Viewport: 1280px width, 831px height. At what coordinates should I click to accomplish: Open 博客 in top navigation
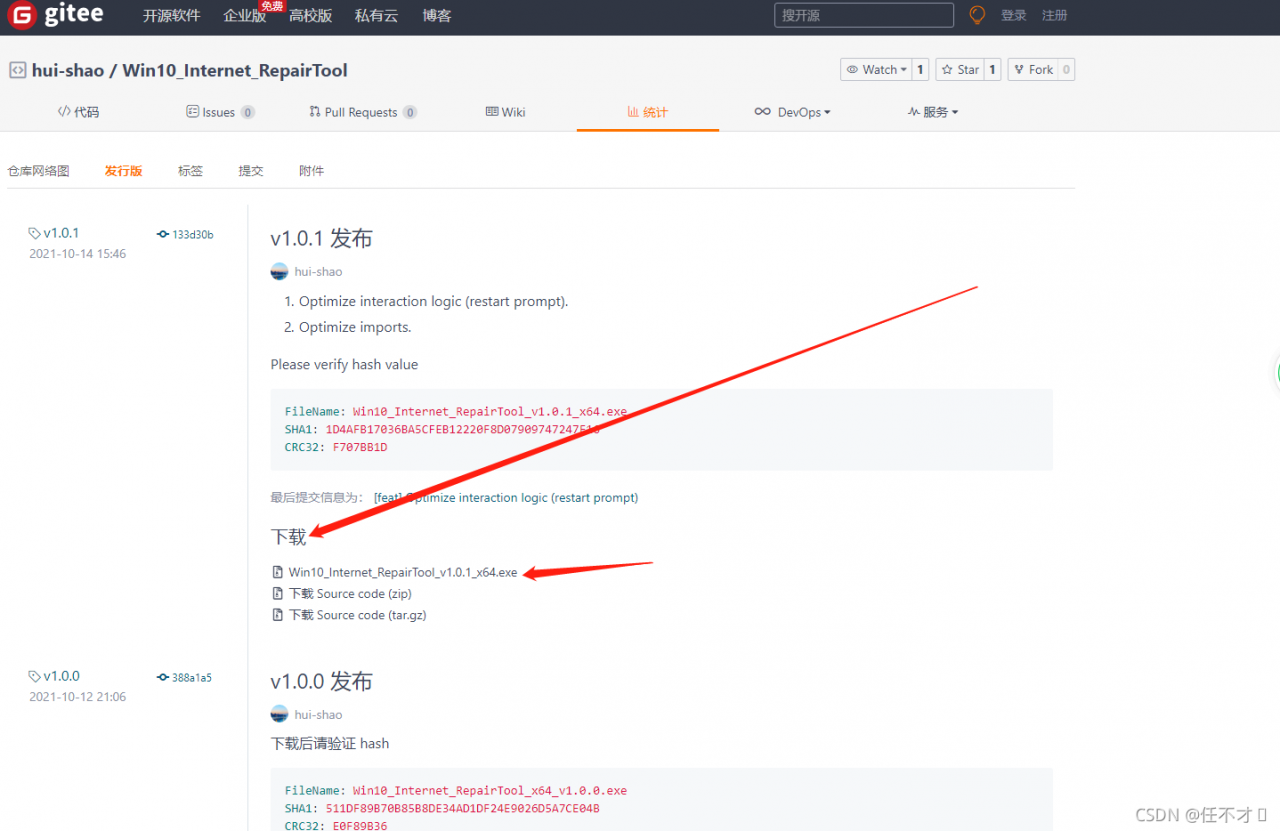[x=437, y=15]
